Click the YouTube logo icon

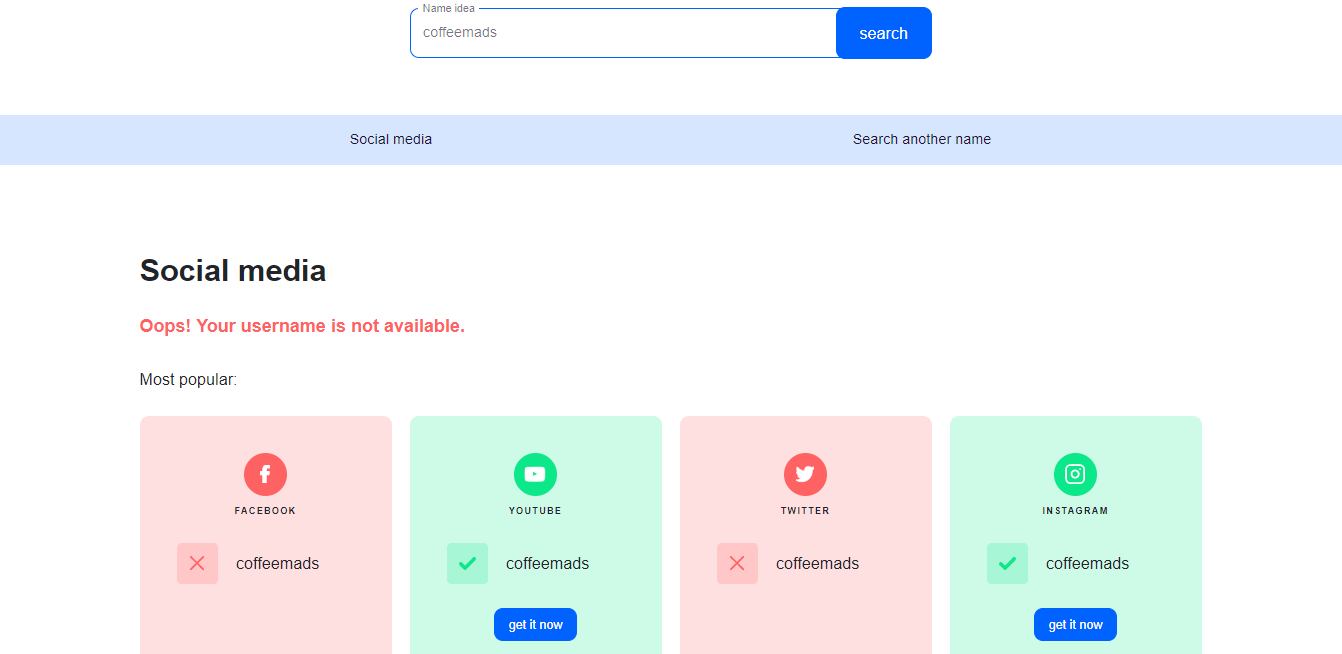click(535, 474)
